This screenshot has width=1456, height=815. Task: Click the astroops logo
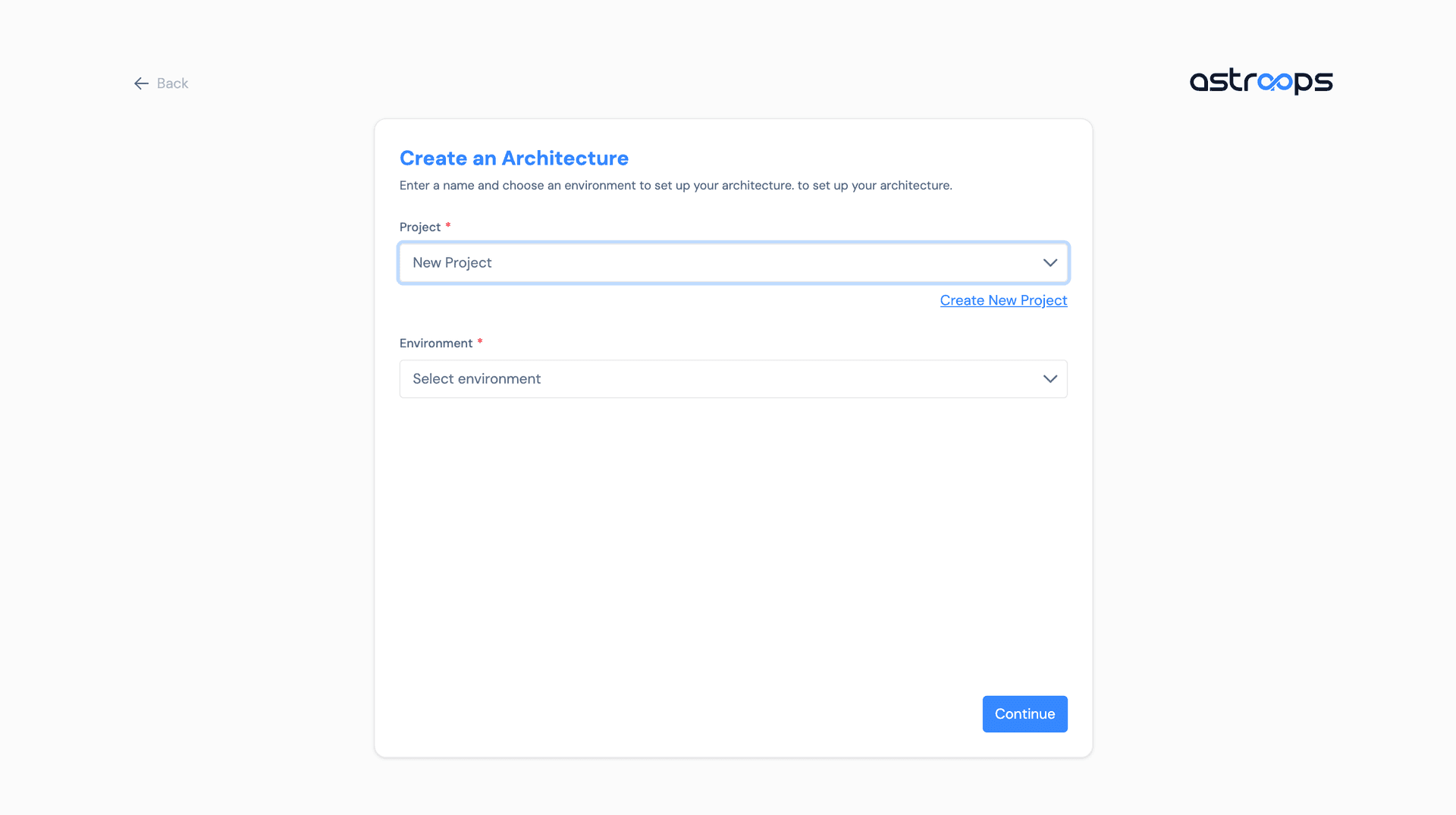click(x=1261, y=82)
